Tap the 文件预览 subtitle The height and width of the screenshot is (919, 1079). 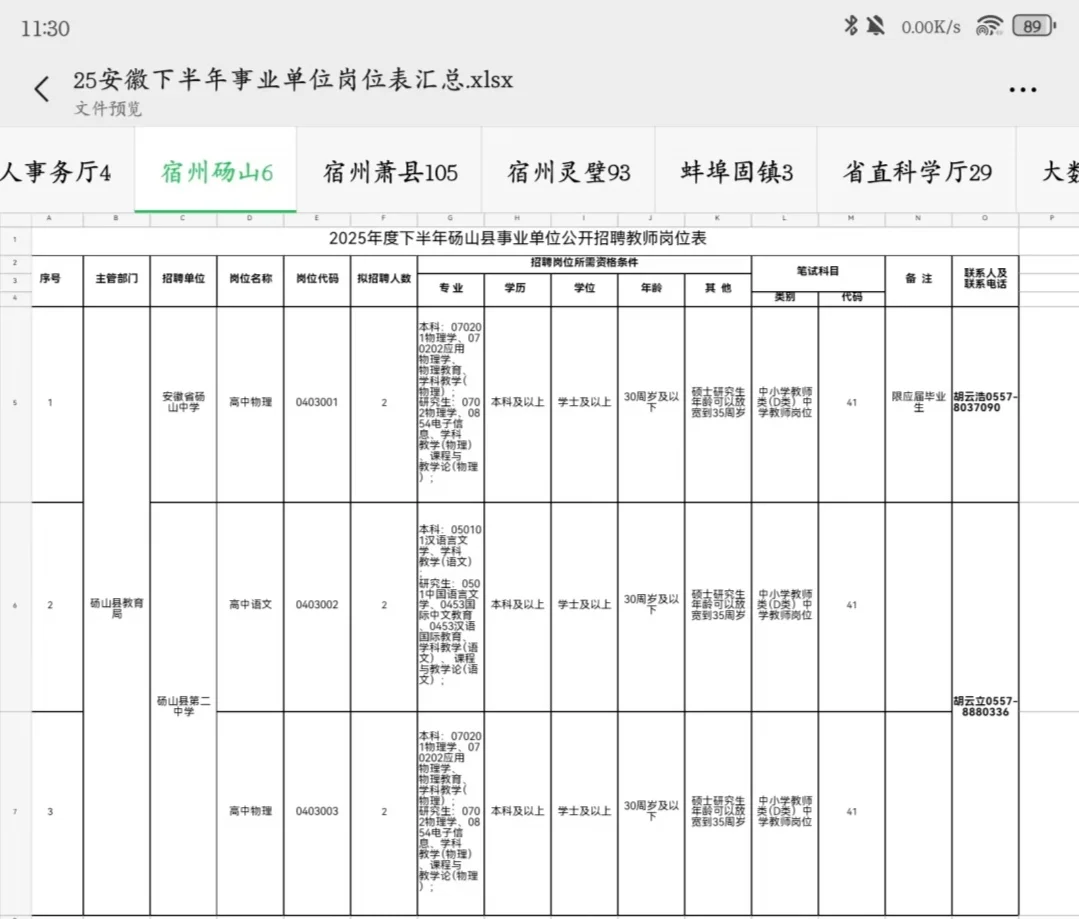coord(108,108)
